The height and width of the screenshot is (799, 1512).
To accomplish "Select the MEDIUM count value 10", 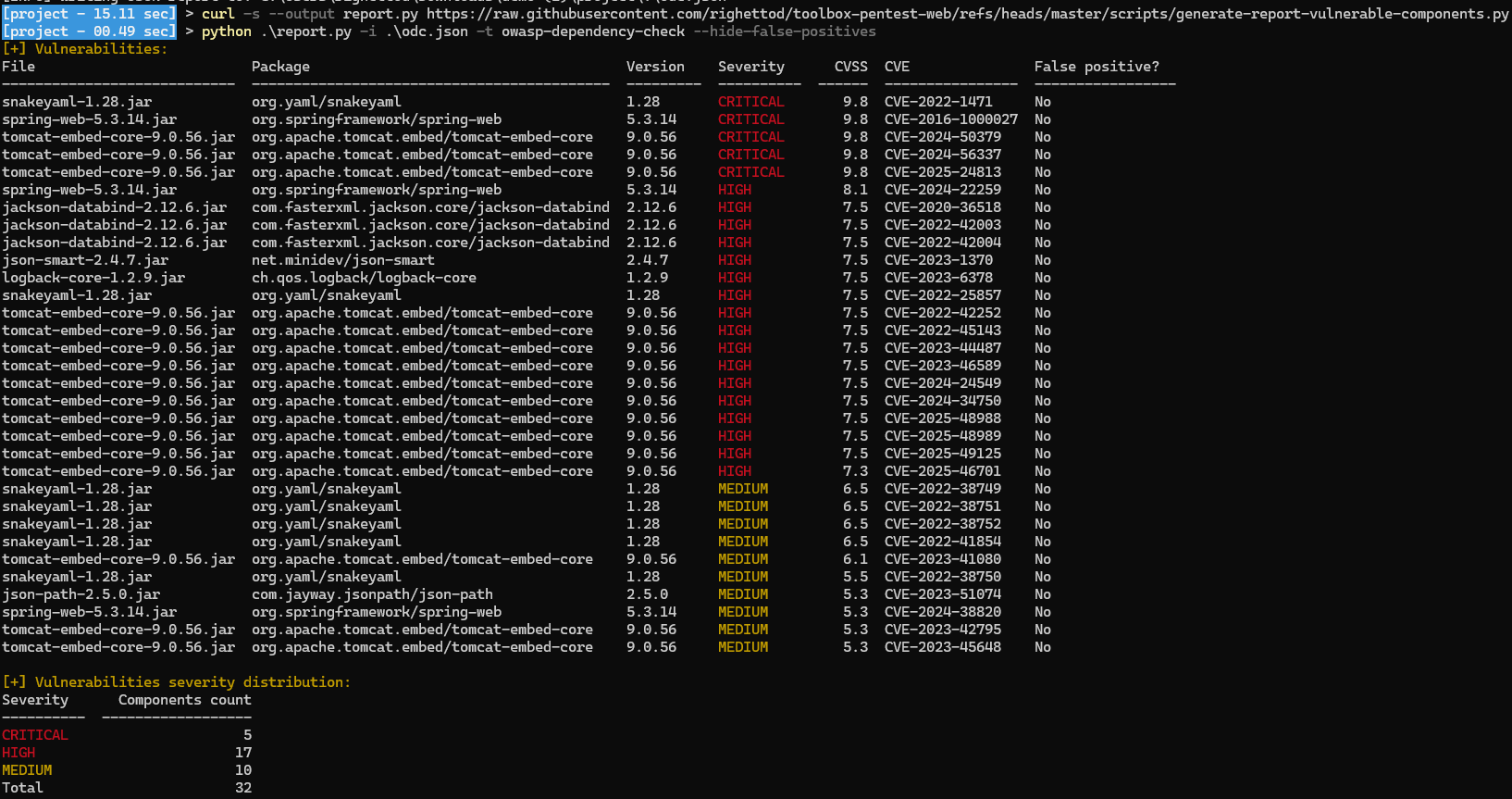I will 243,770.
